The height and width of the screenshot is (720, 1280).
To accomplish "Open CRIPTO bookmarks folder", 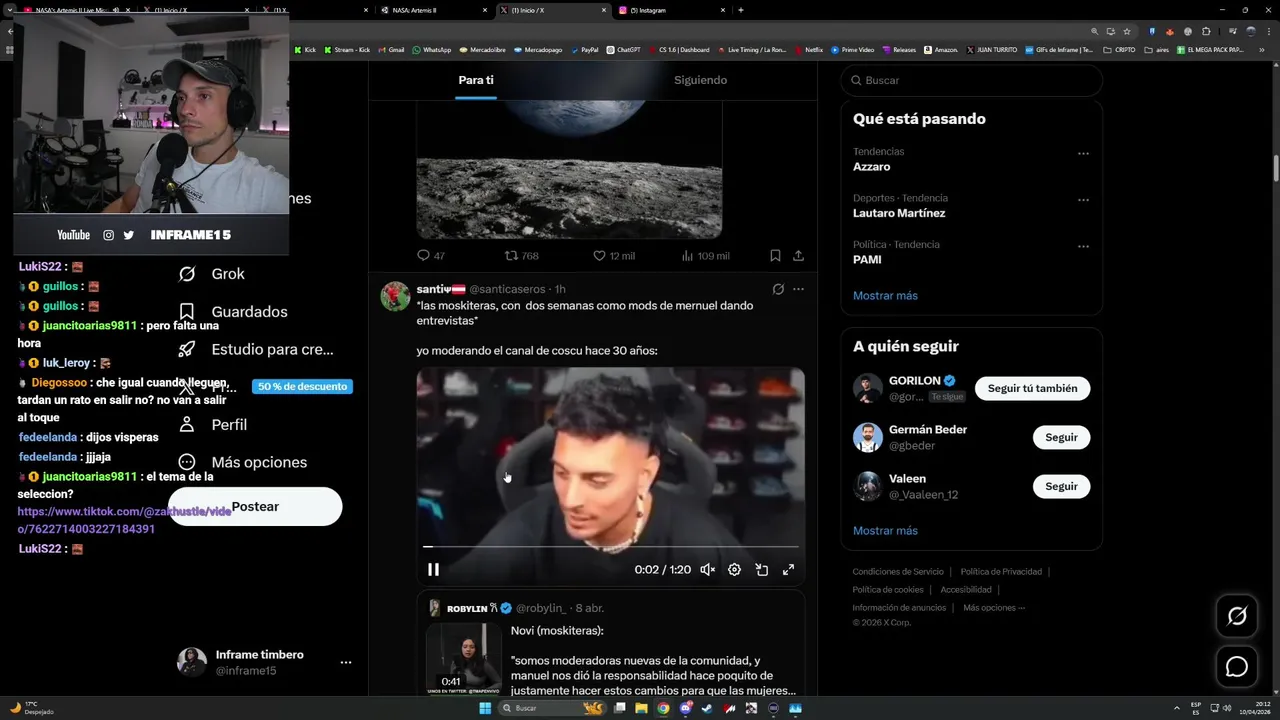I will tap(1119, 49).
